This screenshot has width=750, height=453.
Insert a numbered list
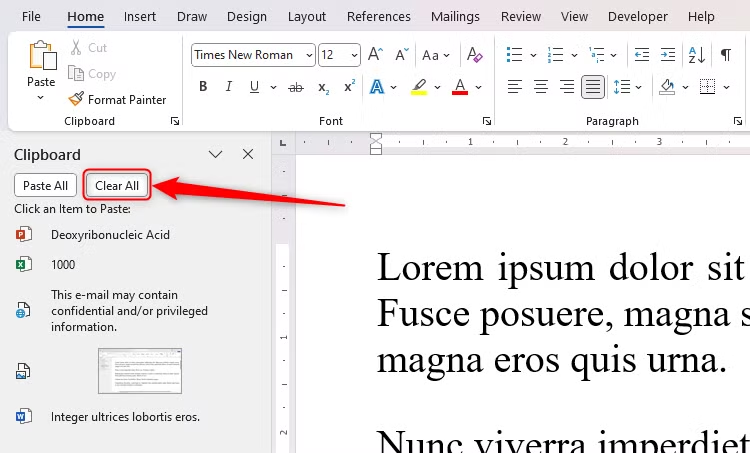555,55
